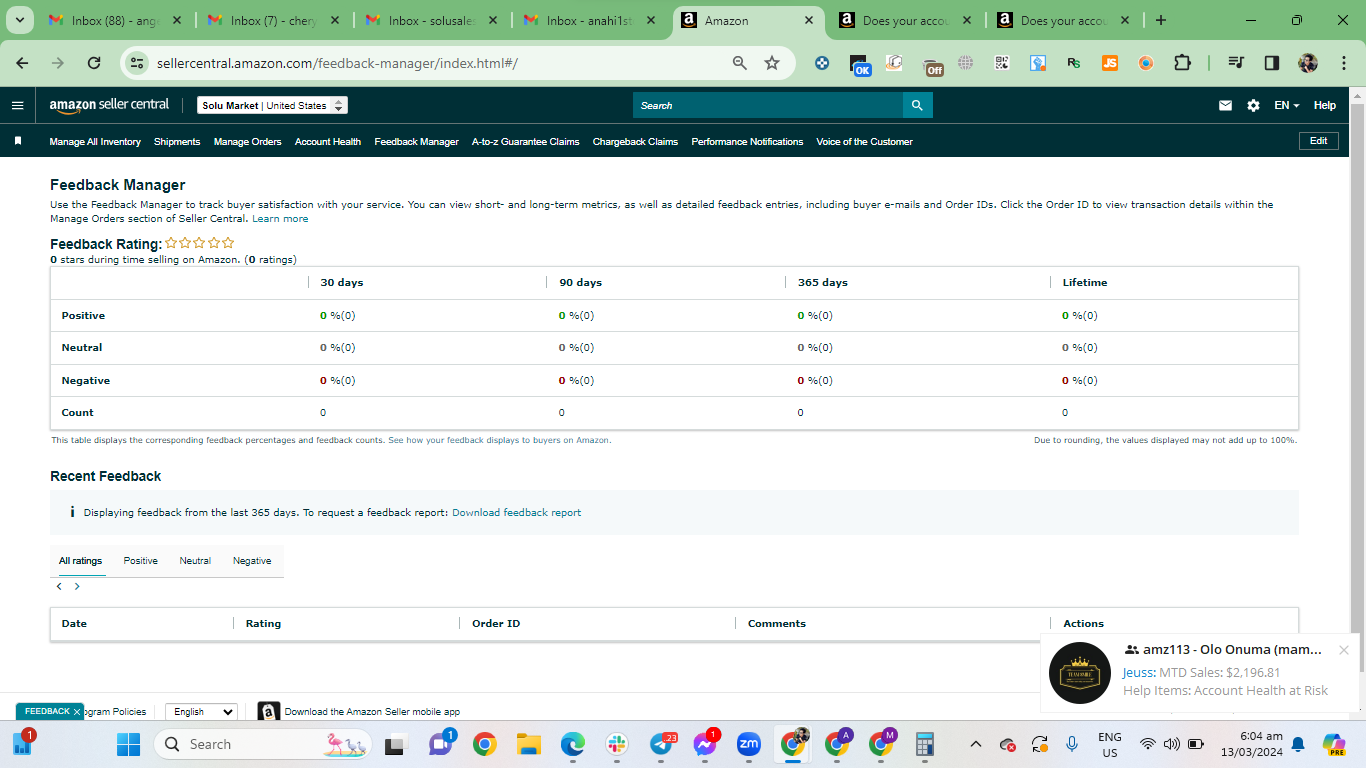The width and height of the screenshot is (1366, 768).
Task: Open Telegram from the taskbar
Action: tap(662, 744)
